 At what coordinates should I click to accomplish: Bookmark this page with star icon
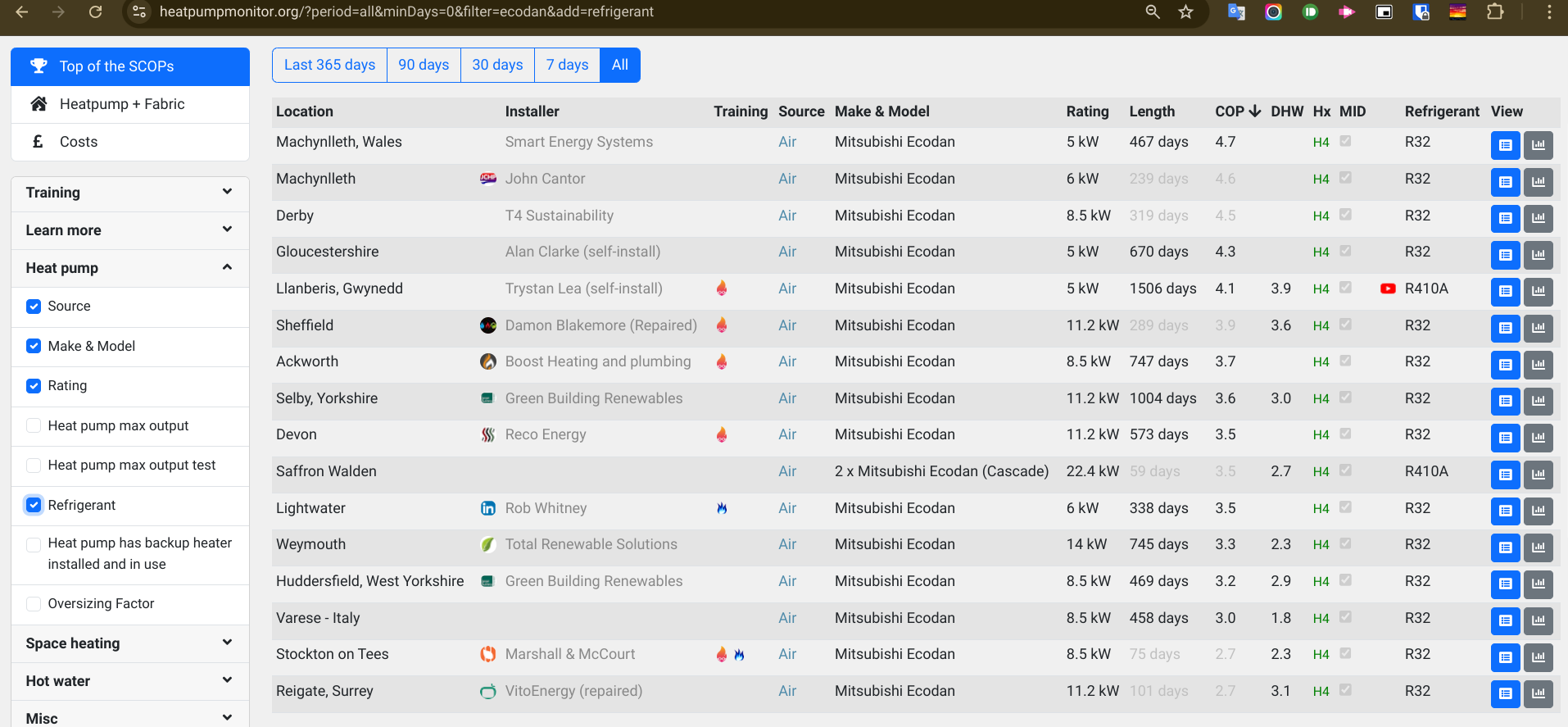pos(1185,11)
